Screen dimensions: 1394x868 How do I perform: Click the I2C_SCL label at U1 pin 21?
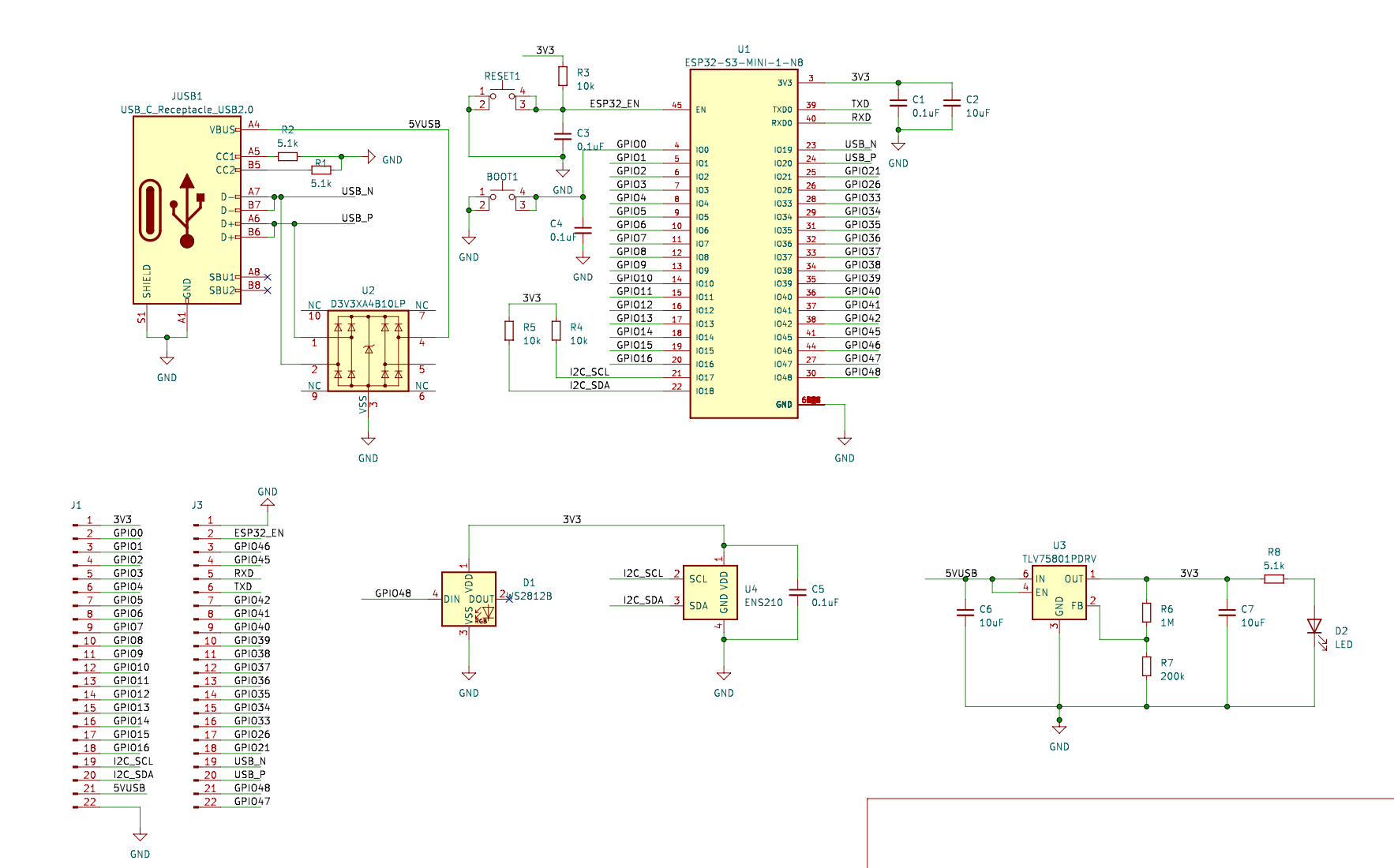[x=590, y=372]
